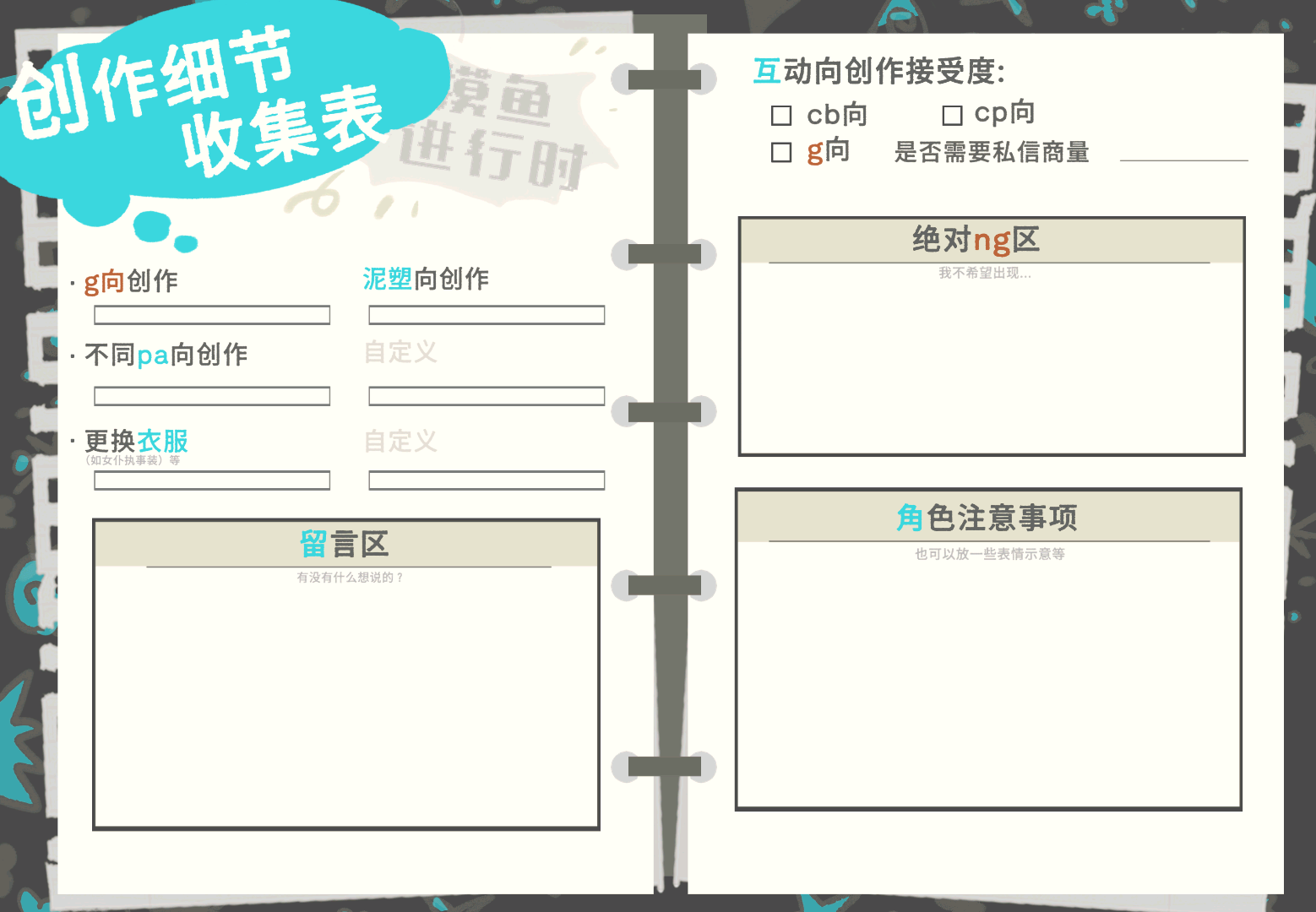This screenshot has width=1316, height=912.
Task: Click the 我不希望出现 hint text
Action: [x=985, y=273]
